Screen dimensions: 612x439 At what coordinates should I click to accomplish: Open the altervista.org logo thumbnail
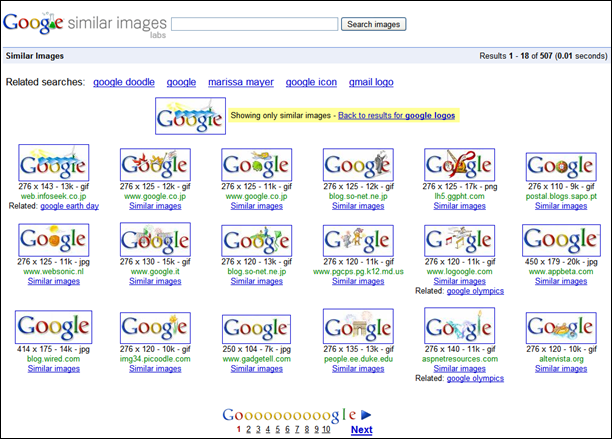click(x=561, y=328)
